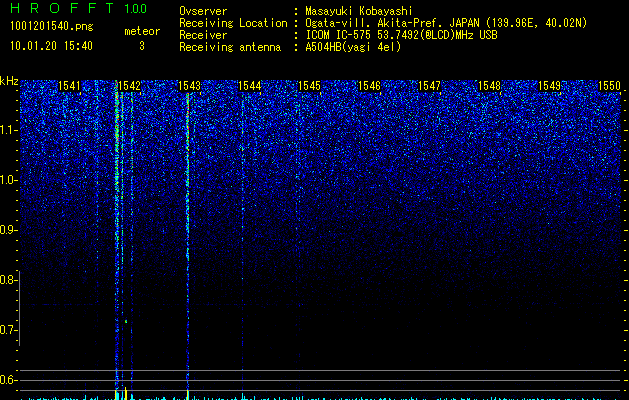
Task: Click the 1545 time marker
Action: (309, 86)
